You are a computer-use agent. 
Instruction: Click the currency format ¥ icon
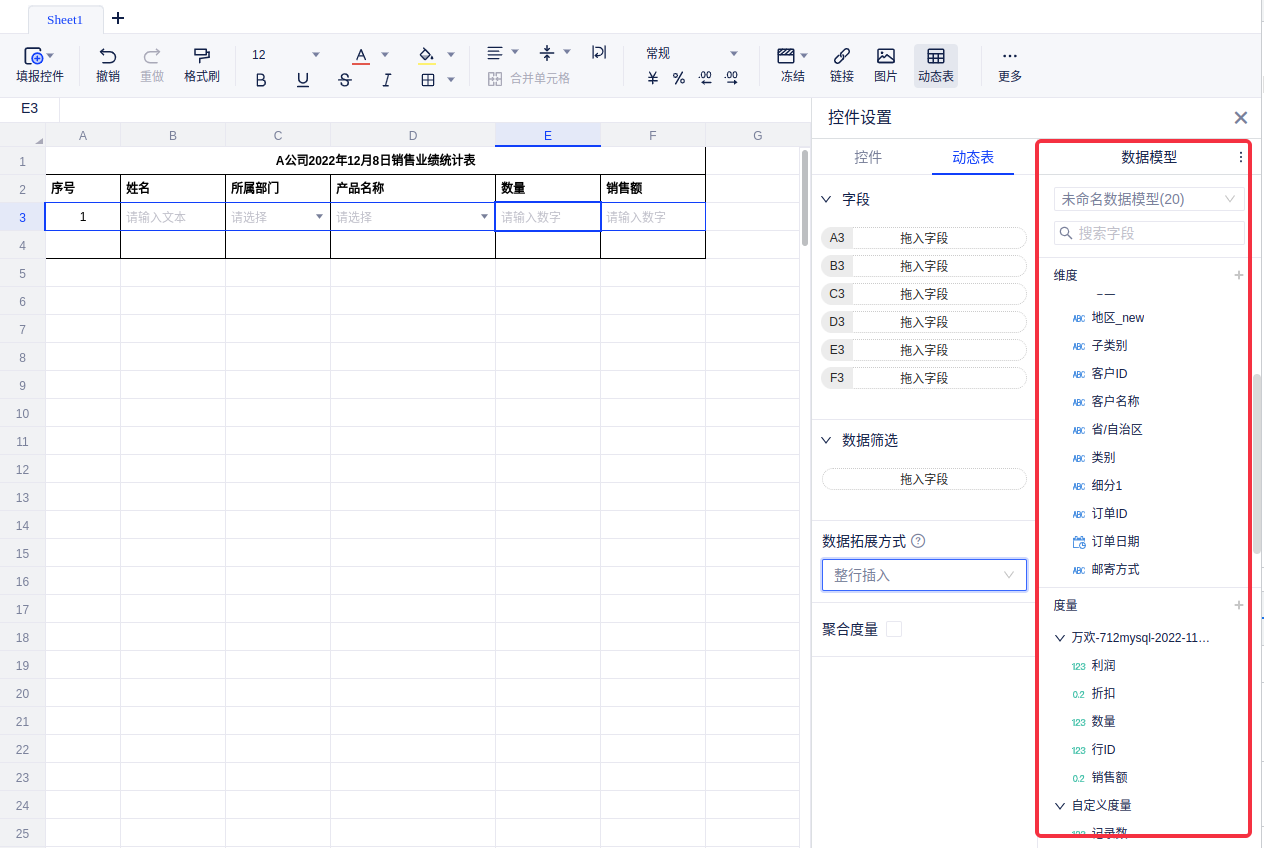[x=653, y=79]
